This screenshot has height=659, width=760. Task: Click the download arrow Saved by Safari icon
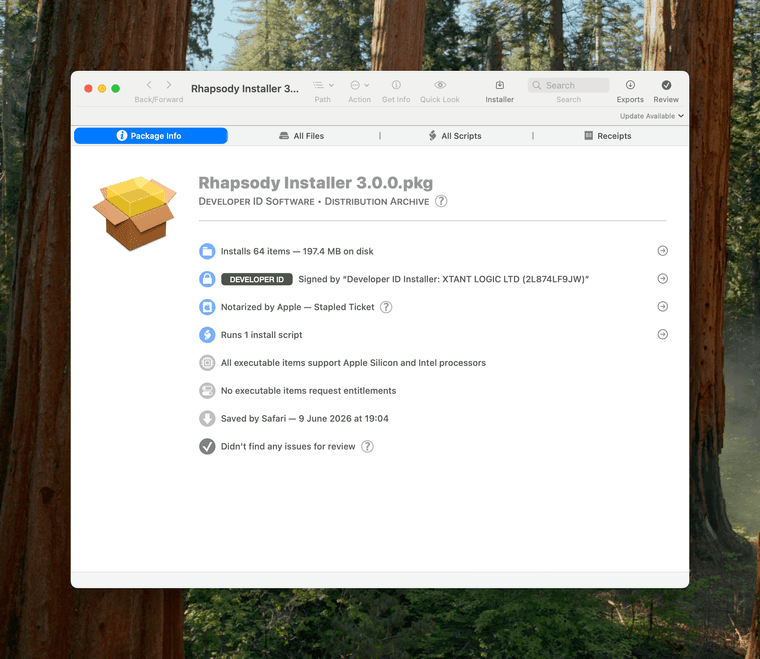207,418
